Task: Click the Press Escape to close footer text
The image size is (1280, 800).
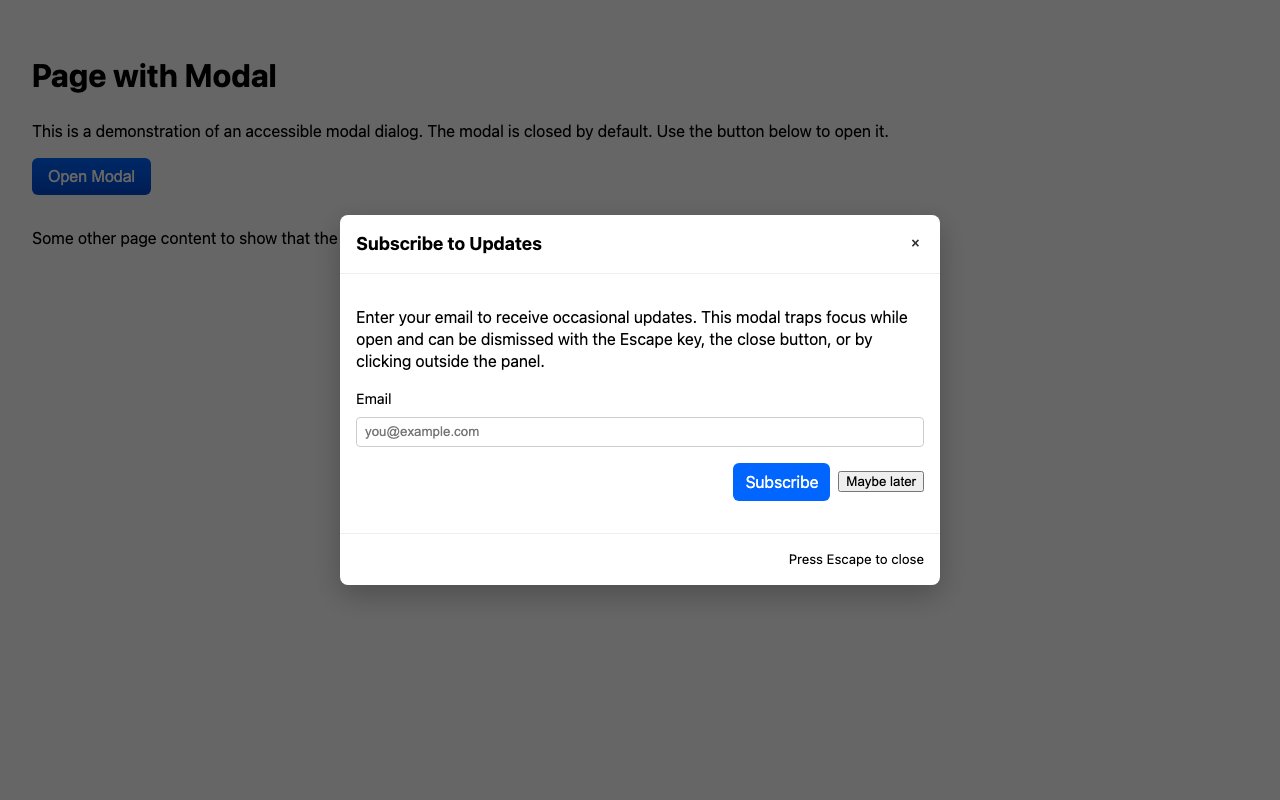Action: tap(856, 559)
